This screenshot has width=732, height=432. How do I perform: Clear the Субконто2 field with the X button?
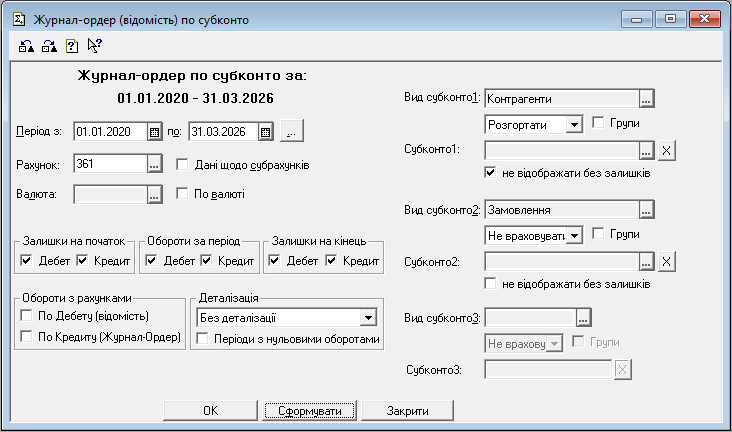pyautogui.click(x=668, y=262)
